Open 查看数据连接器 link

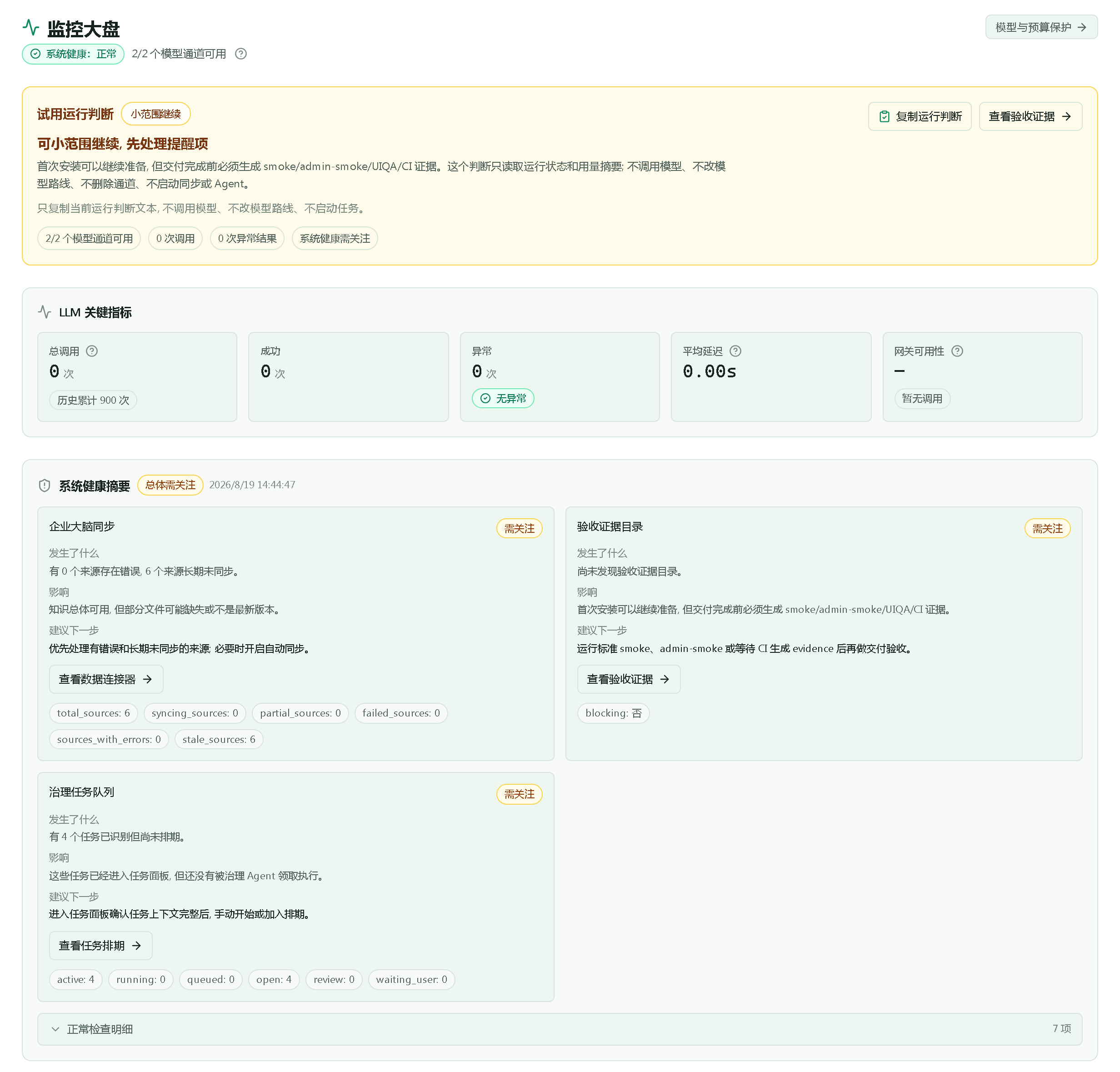pyautogui.click(x=106, y=679)
